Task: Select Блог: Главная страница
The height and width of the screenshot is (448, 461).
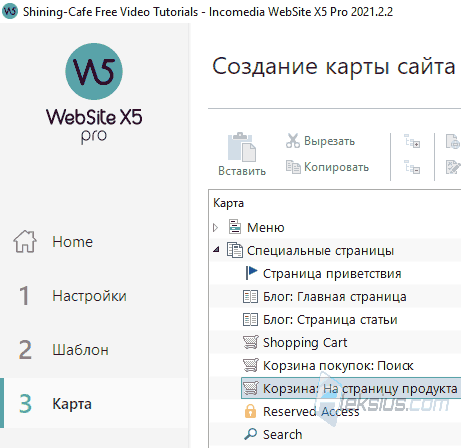Action: pyautogui.click(x=335, y=297)
